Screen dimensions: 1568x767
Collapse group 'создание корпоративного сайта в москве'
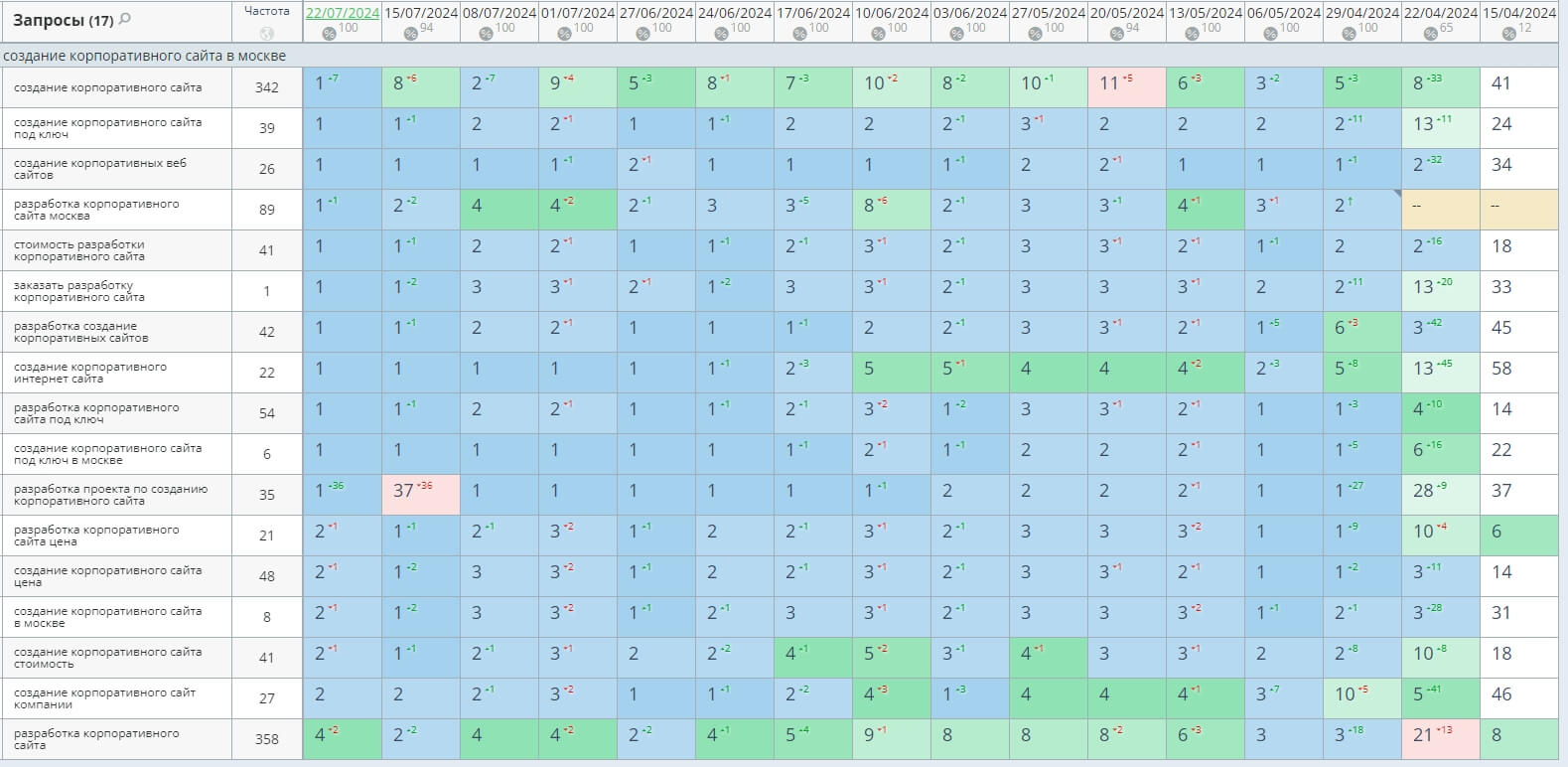click(144, 56)
